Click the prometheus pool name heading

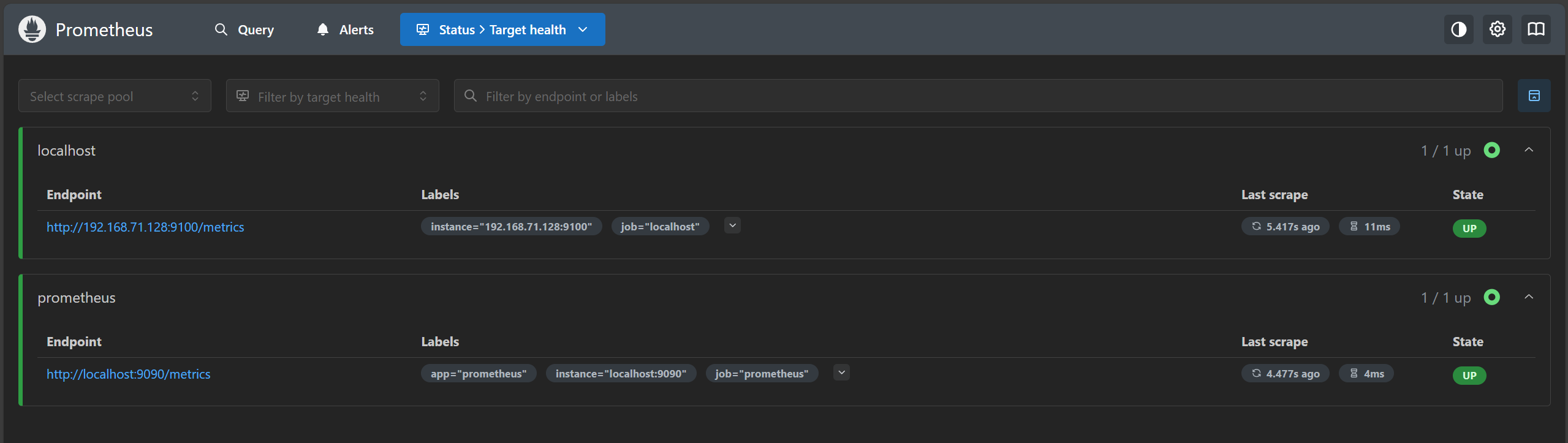(77, 297)
